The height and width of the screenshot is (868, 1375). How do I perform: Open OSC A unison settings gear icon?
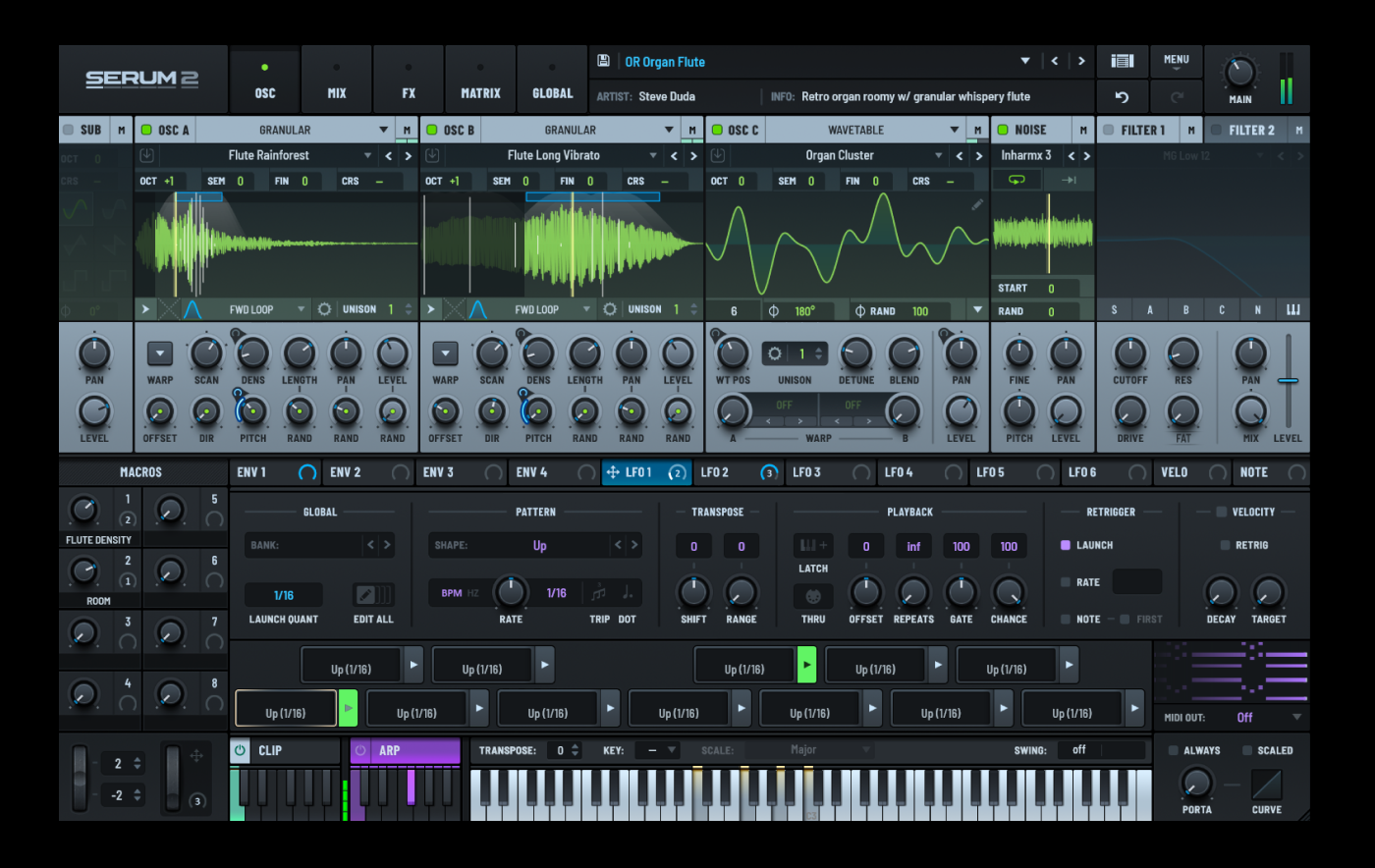point(324,309)
